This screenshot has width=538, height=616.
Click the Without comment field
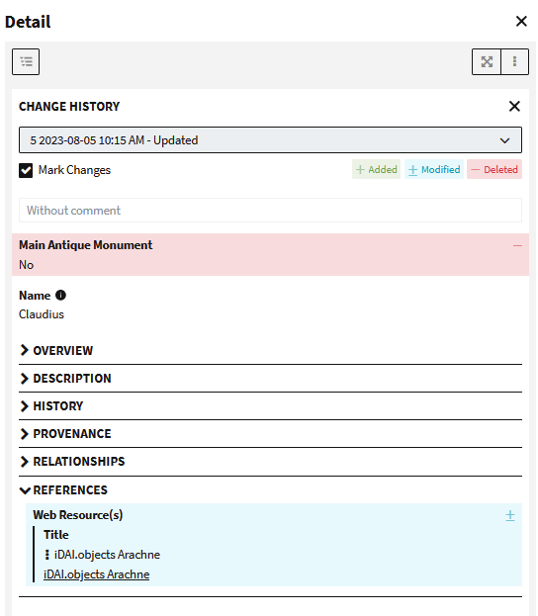pyautogui.click(x=270, y=210)
